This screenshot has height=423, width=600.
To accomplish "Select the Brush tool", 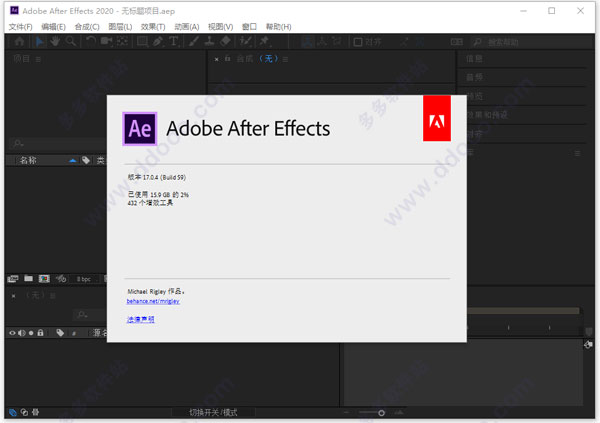I will tap(194, 41).
